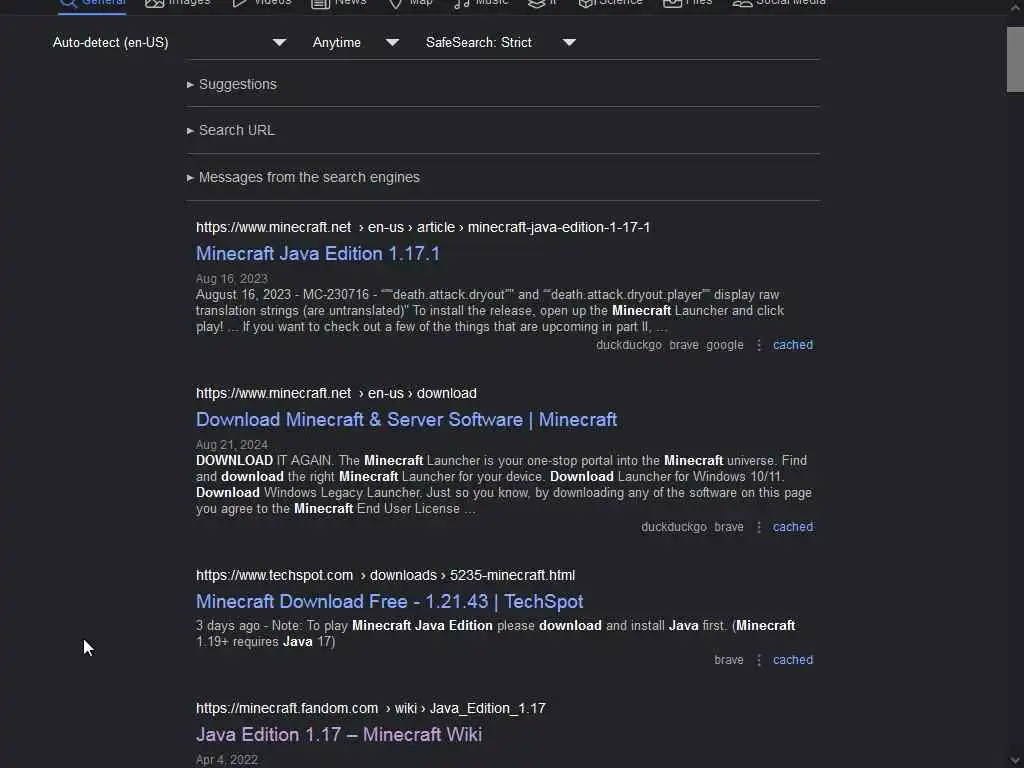Expand the Search URL section
This screenshot has height=768, width=1024.
(x=231, y=130)
